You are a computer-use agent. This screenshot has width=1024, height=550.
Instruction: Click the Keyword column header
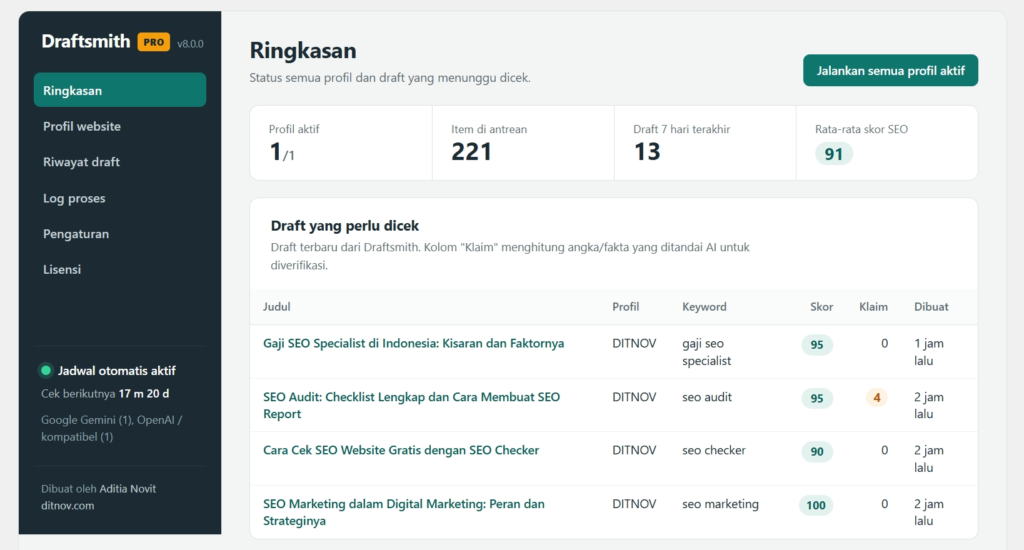tap(704, 307)
